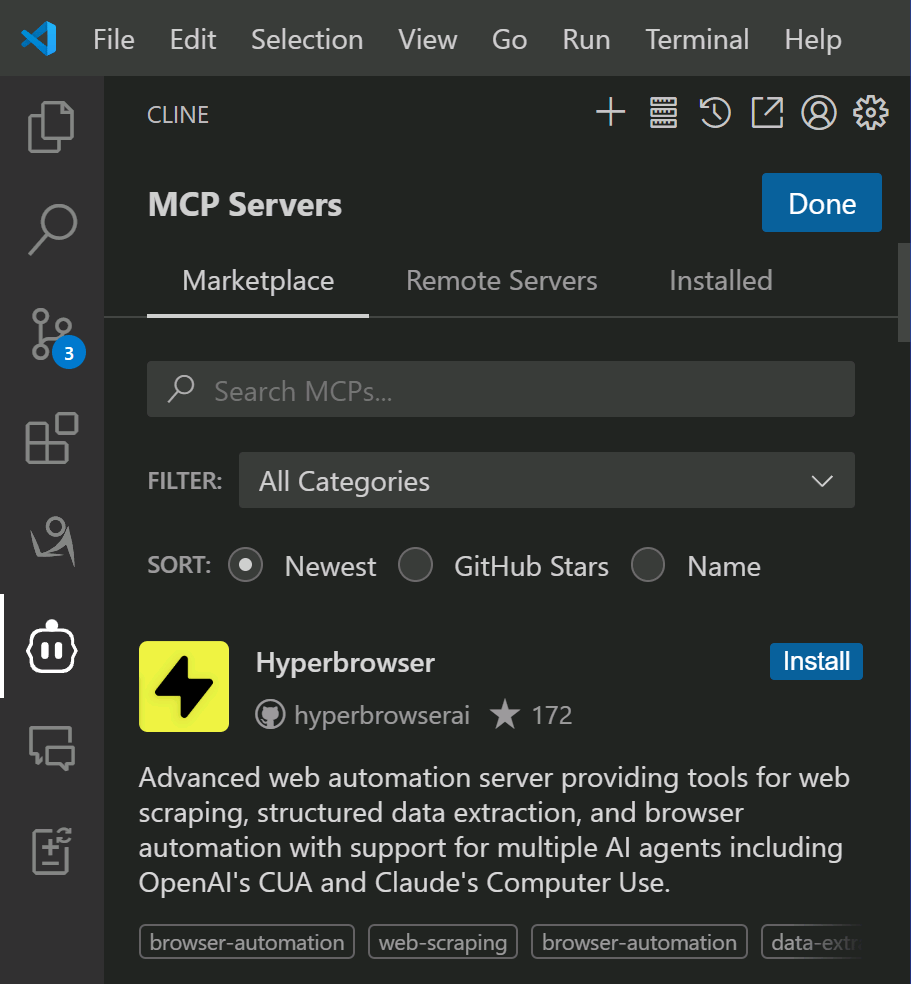Open Cline account profile icon
The width and height of the screenshot is (911, 984).
click(x=818, y=113)
